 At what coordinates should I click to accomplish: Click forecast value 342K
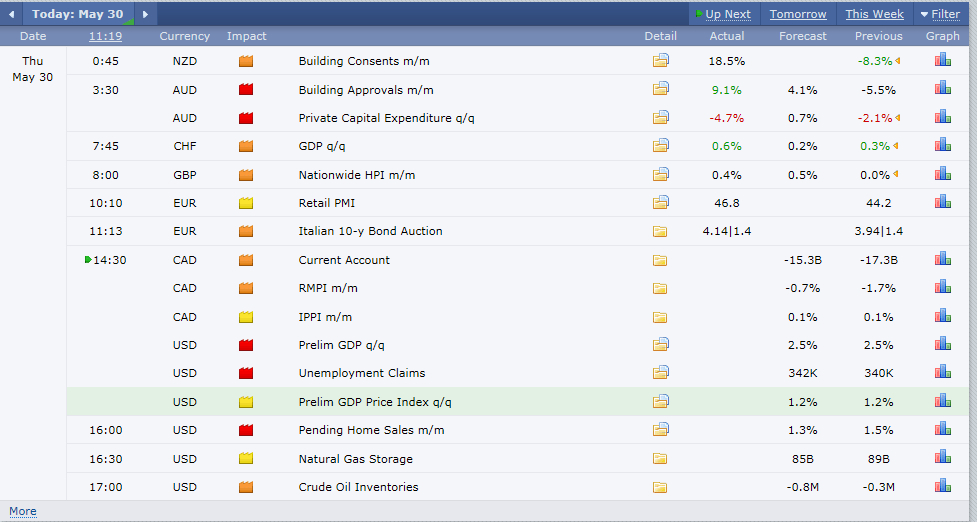tap(803, 373)
